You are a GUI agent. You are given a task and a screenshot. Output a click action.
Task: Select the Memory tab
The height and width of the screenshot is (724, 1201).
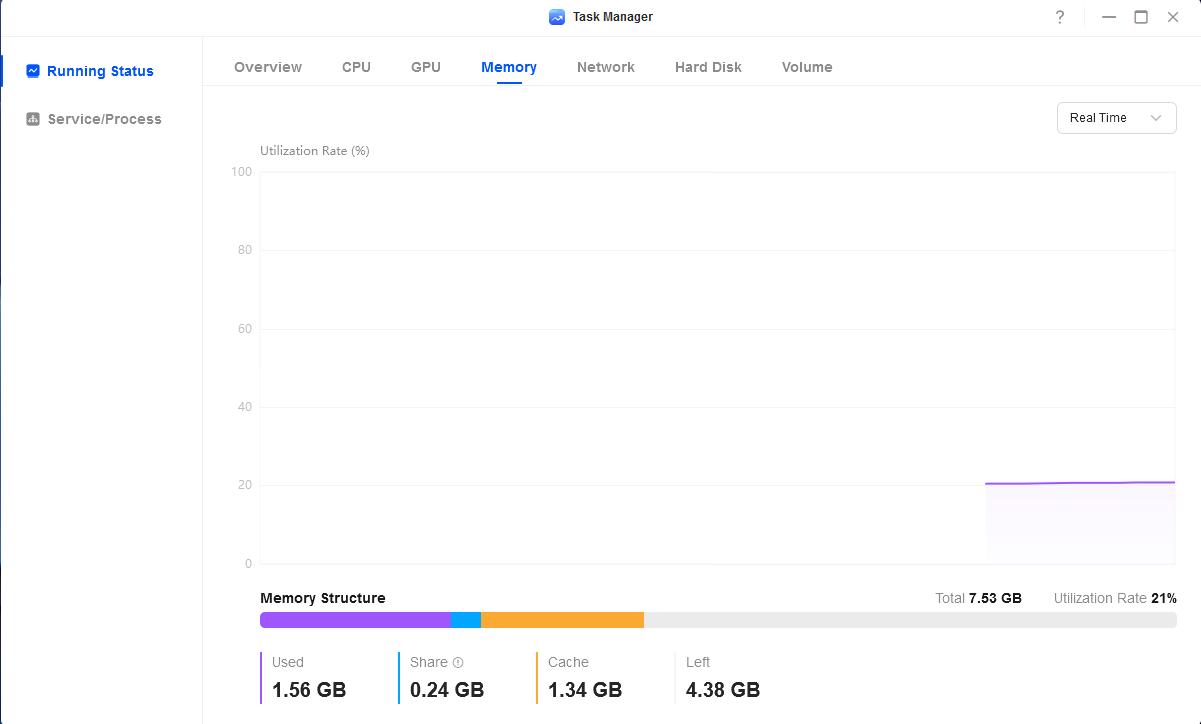509,67
